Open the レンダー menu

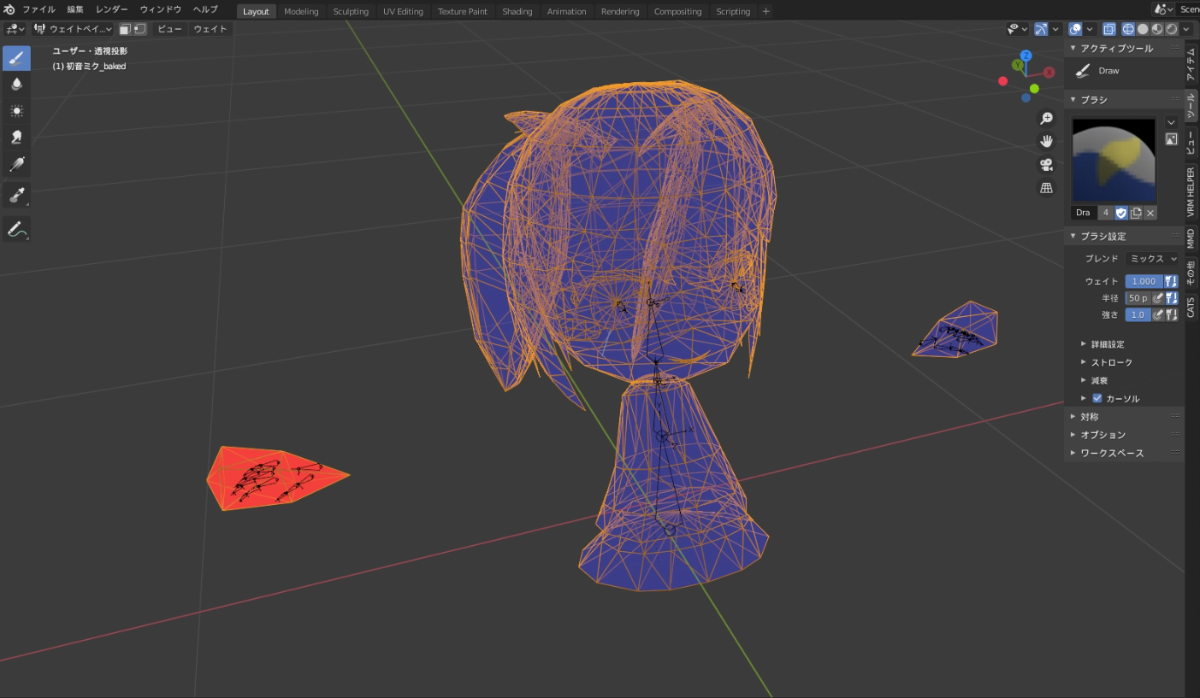click(112, 9)
